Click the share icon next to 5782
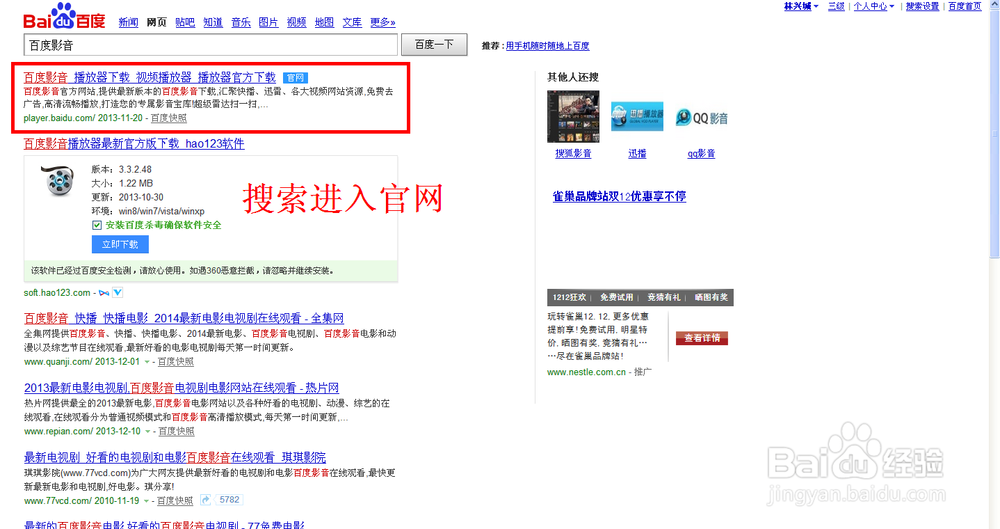 pos(205,500)
